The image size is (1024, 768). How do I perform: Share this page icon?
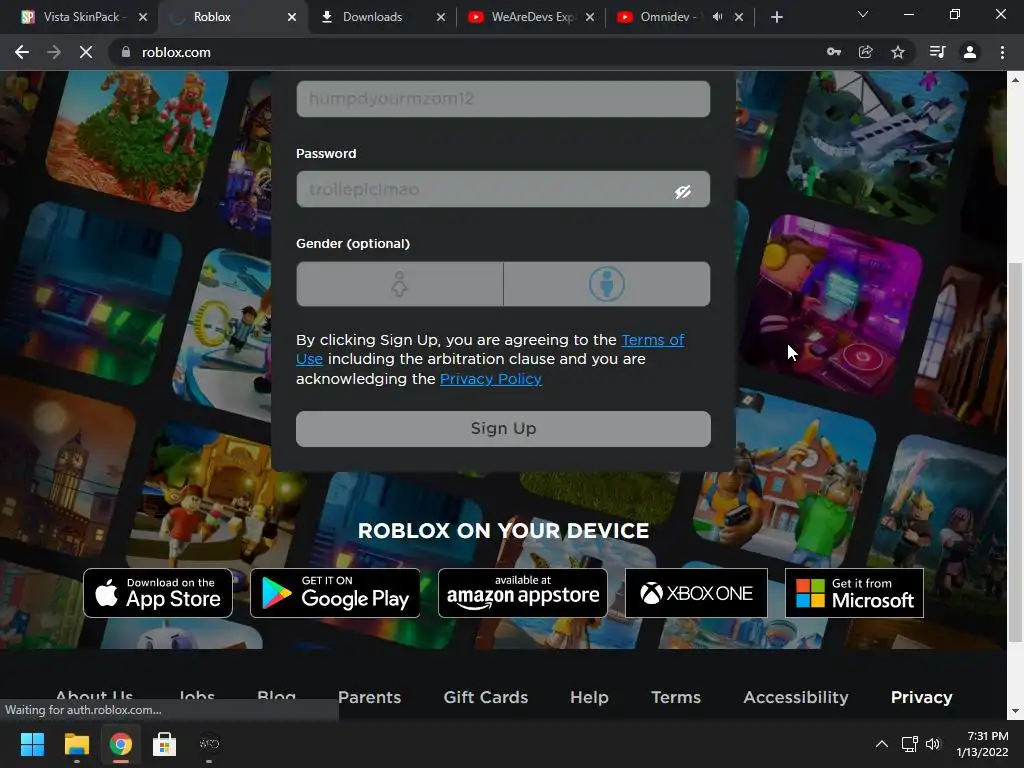[865, 52]
